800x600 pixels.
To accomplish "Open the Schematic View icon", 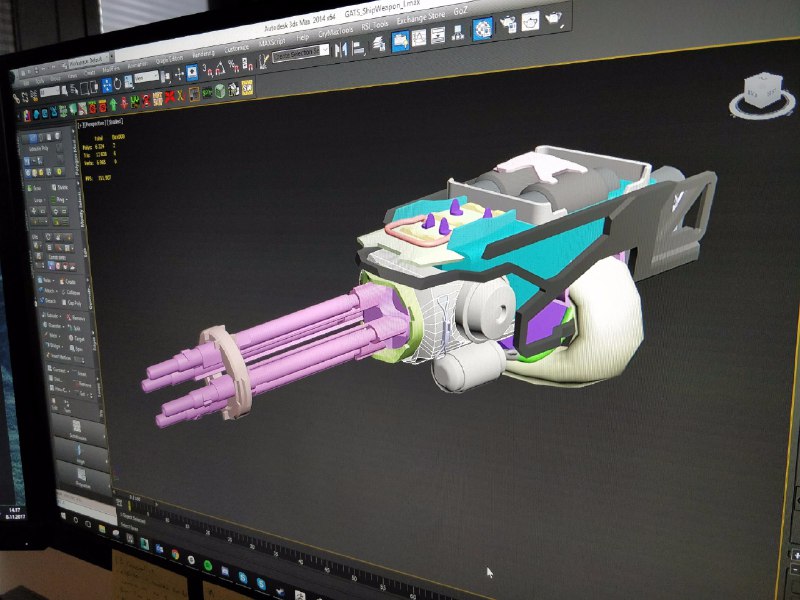I will [x=458, y=33].
